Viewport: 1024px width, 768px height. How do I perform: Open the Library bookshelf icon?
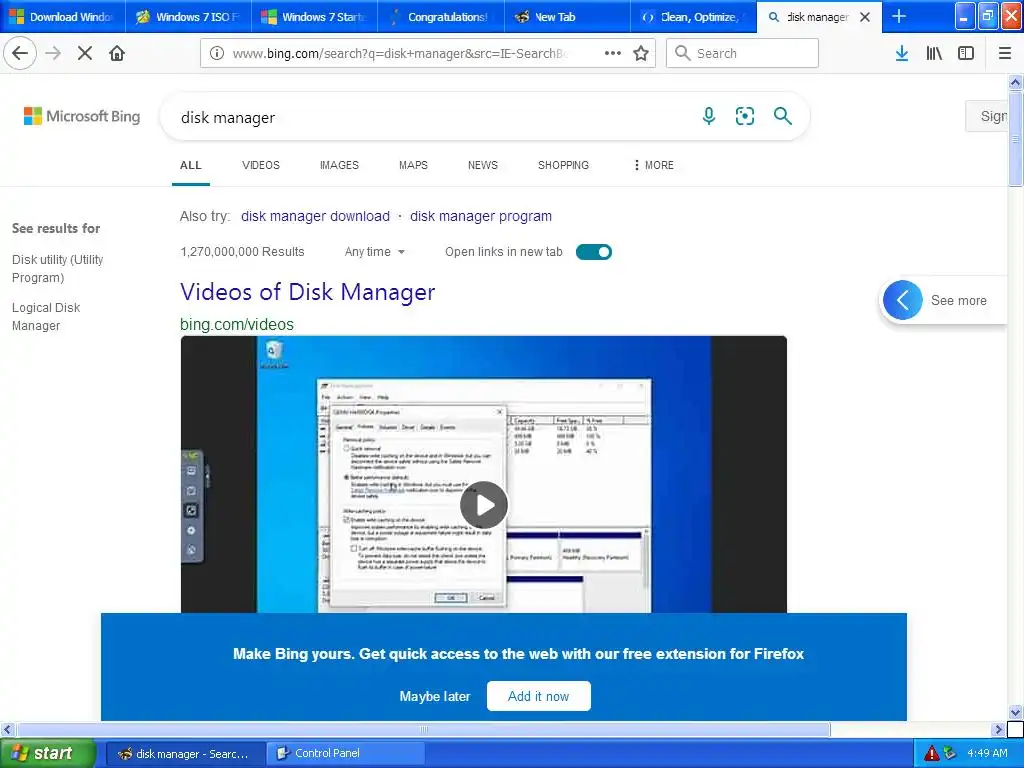tap(934, 53)
